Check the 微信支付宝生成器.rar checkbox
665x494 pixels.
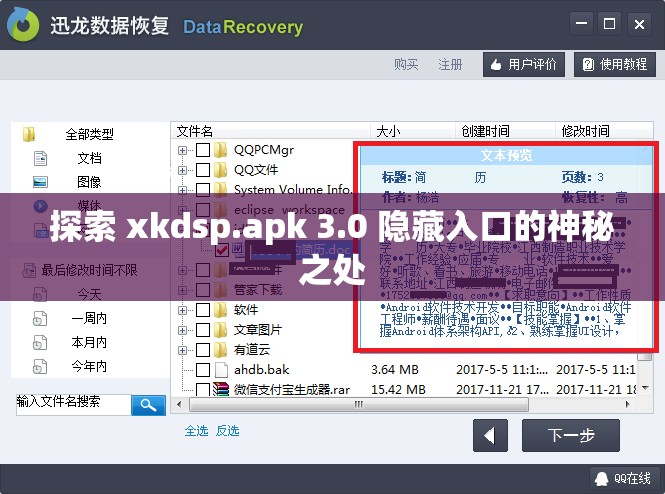[x=203, y=389]
